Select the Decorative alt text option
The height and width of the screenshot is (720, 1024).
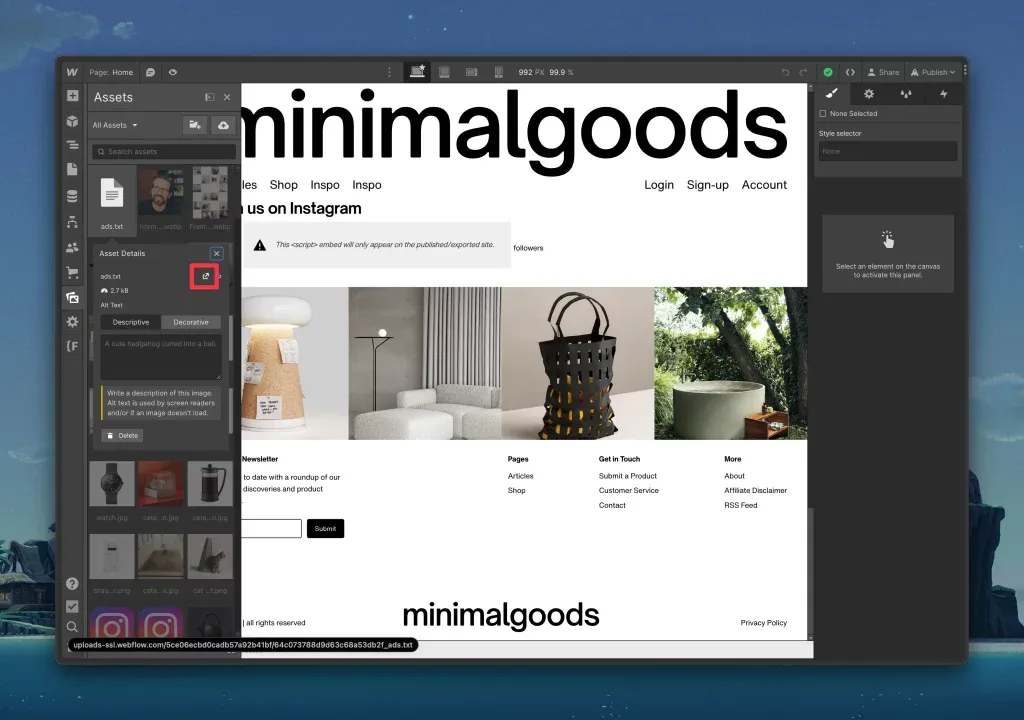191,322
